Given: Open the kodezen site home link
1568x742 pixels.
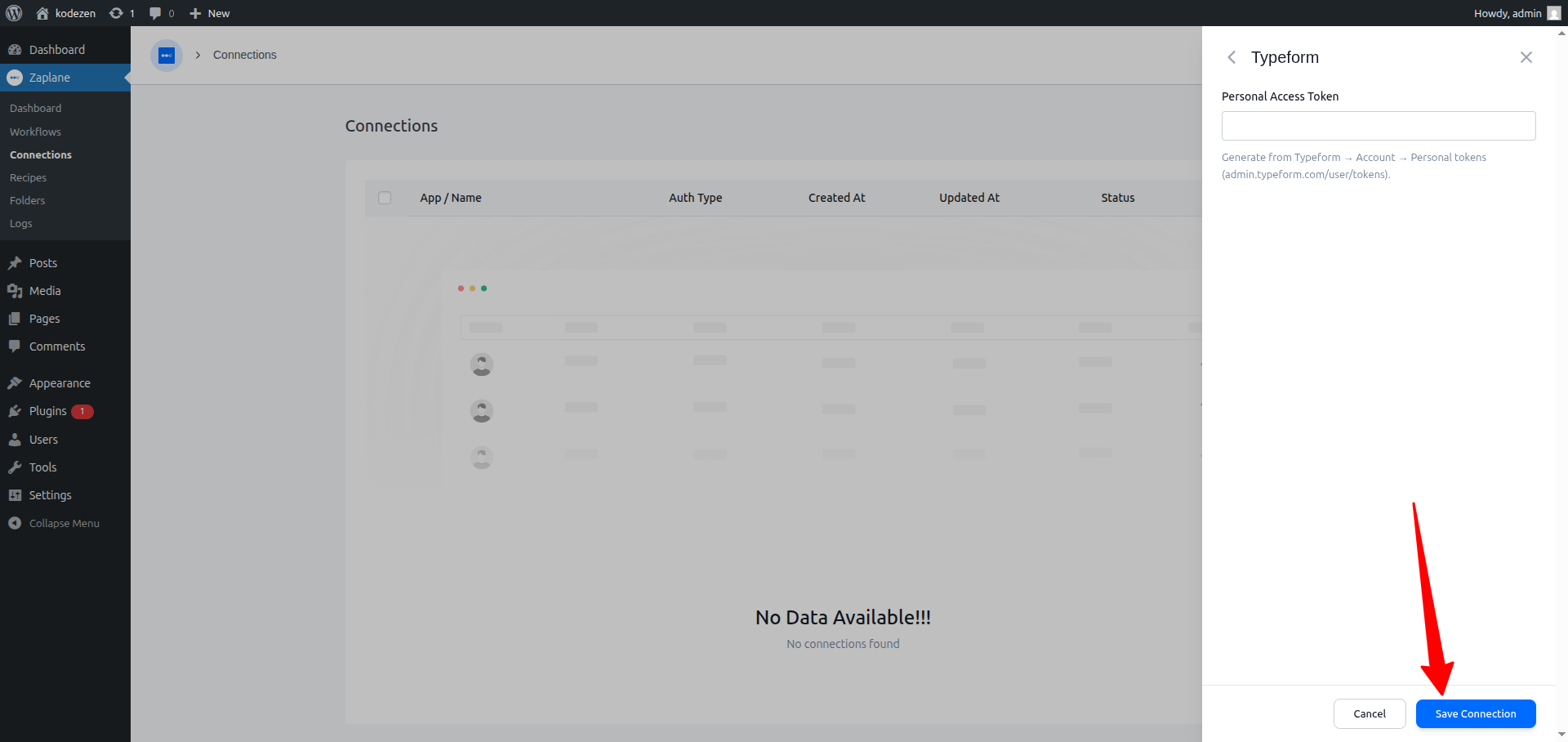Looking at the screenshot, I should pyautogui.click(x=65, y=13).
